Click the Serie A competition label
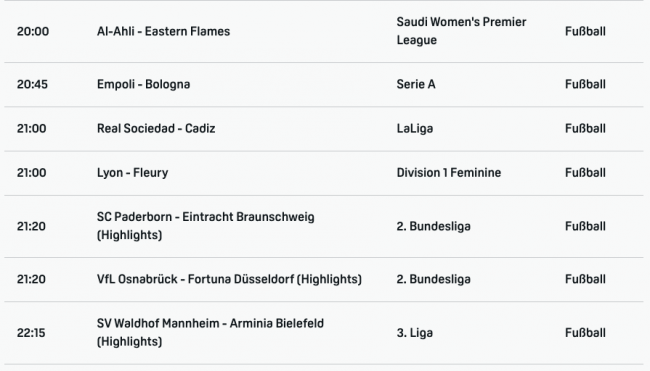This screenshot has width=650, height=371. pos(416,85)
